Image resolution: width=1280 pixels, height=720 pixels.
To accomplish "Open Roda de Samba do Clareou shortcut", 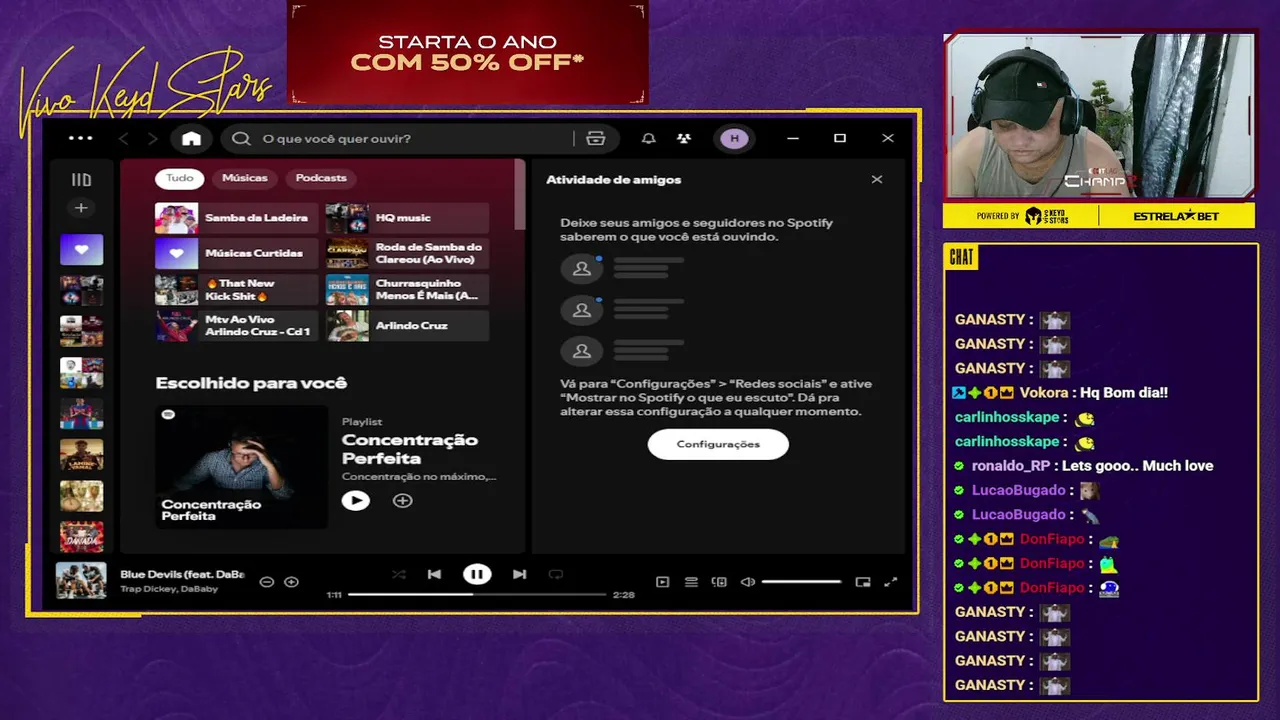I will (x=407, y=254).
